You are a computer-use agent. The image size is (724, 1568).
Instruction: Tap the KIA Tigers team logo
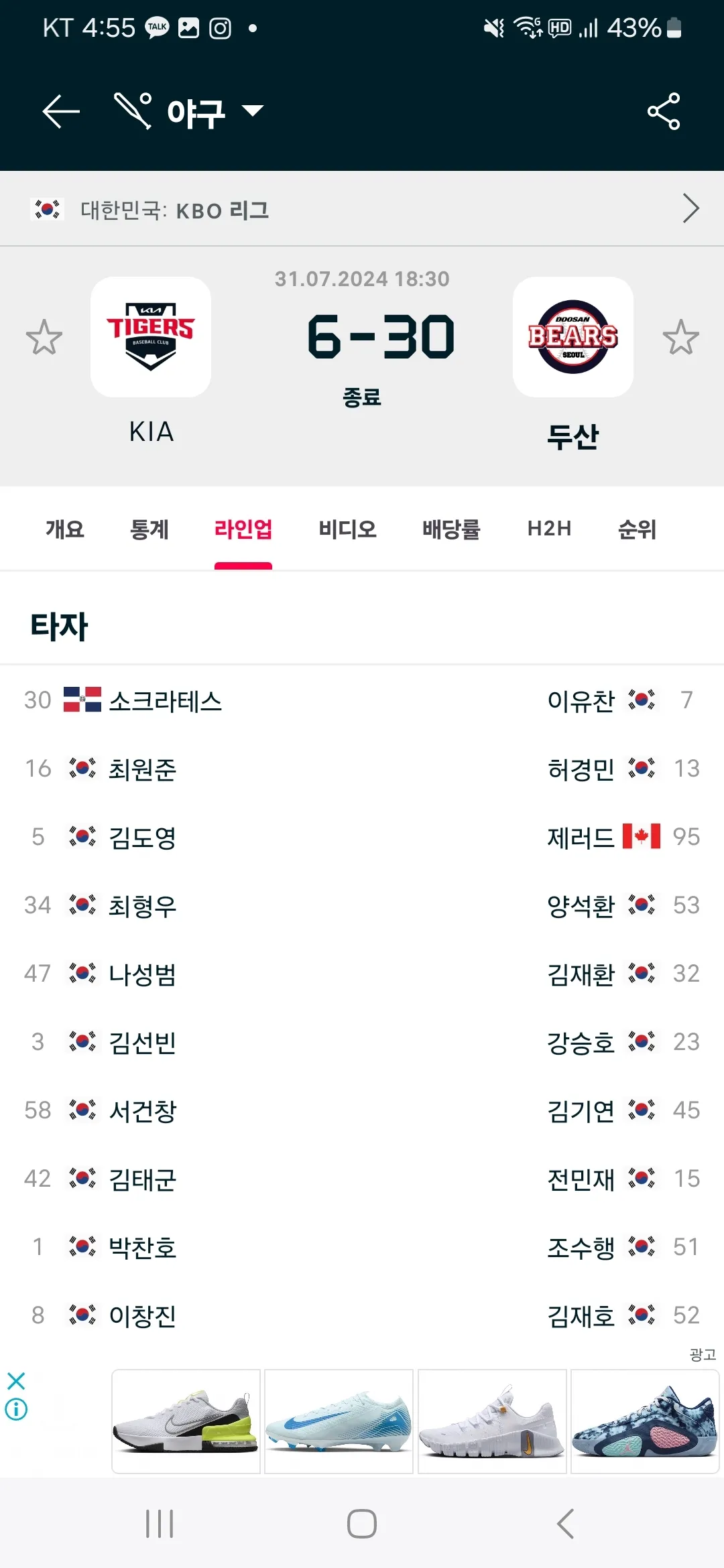(151, 337)
